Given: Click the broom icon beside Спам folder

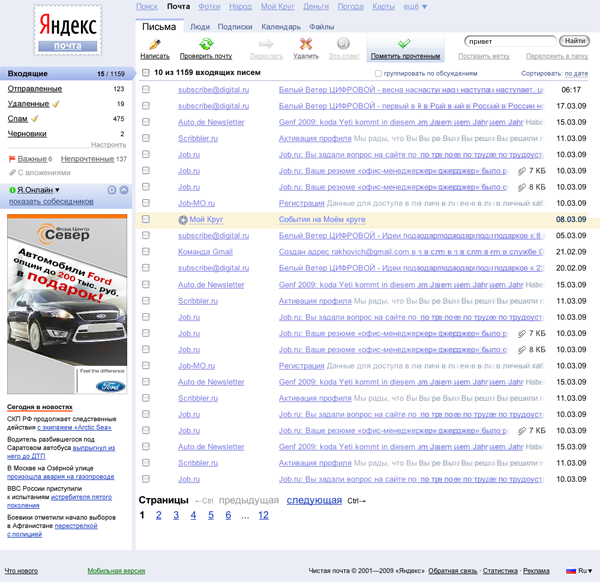Looking at the screenshot, I should pyautogui.click(x=33, y=119).
